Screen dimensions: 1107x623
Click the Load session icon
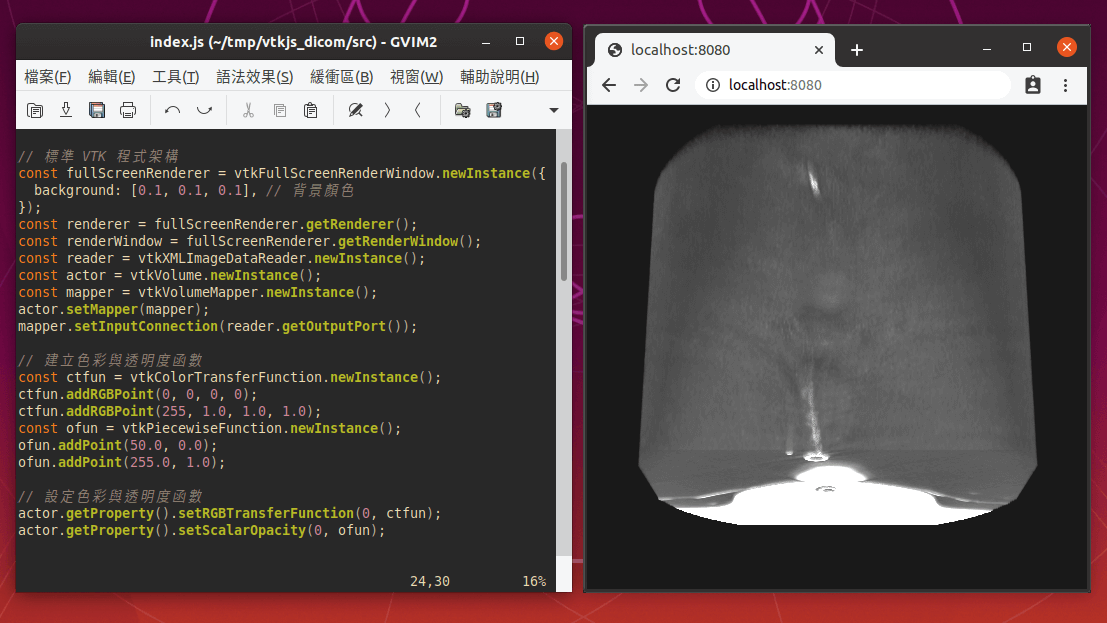point(462,110)
